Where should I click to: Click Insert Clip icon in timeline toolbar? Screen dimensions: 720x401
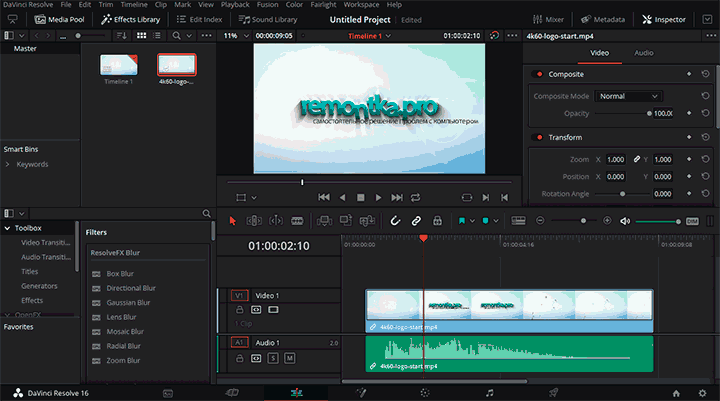tap(324, 221)
